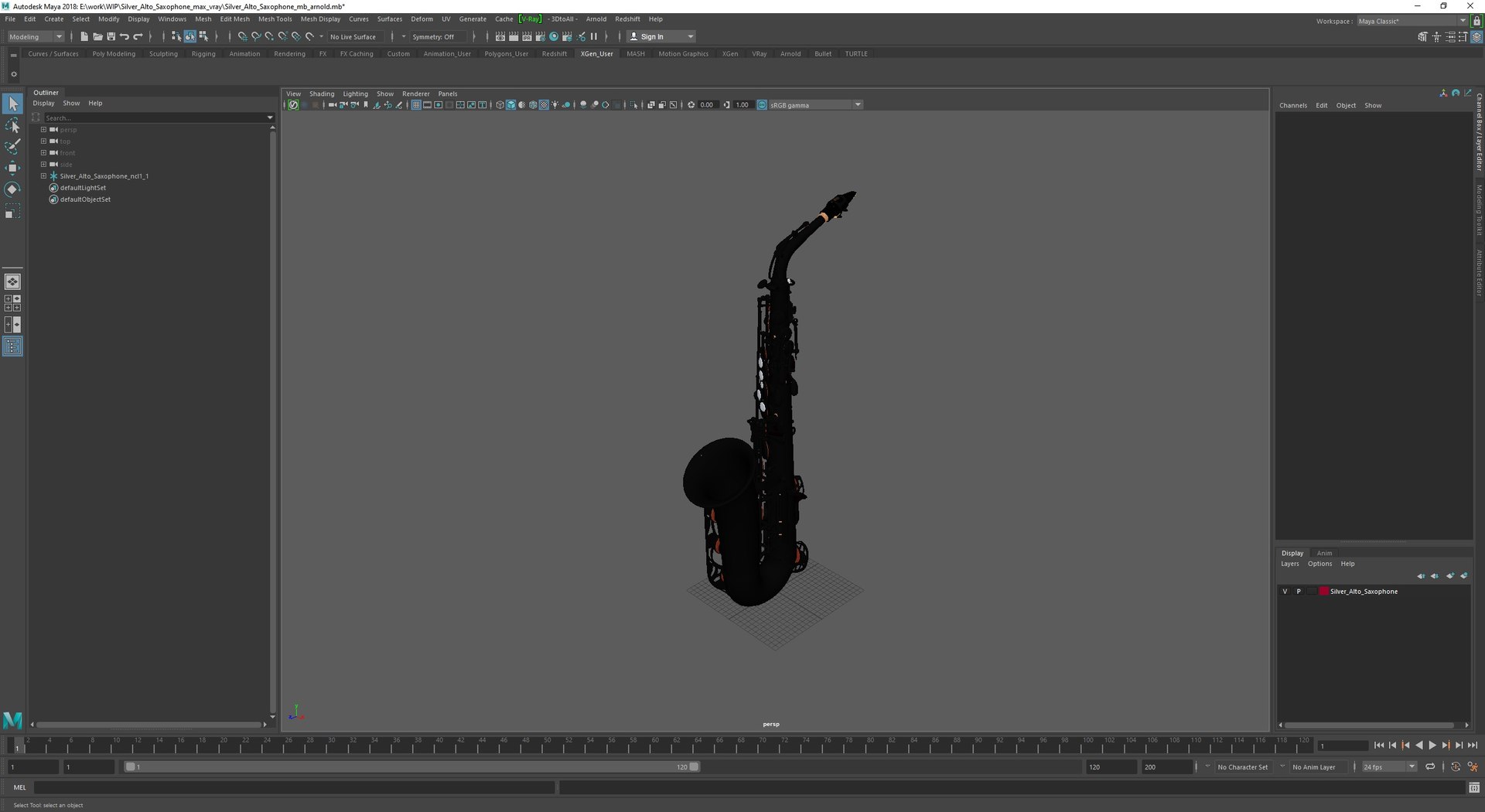Toggle use all lights in viewport
Screen dimensions: 1485x812
pos(555,105)
